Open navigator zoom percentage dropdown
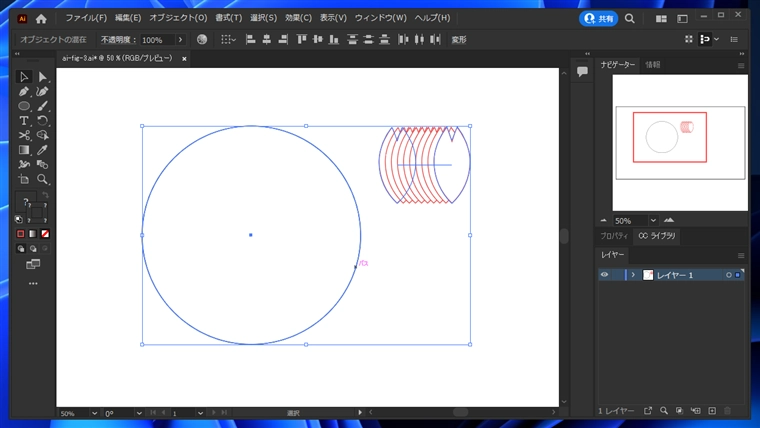Screen dimensions: 760x428 [653, 221]
